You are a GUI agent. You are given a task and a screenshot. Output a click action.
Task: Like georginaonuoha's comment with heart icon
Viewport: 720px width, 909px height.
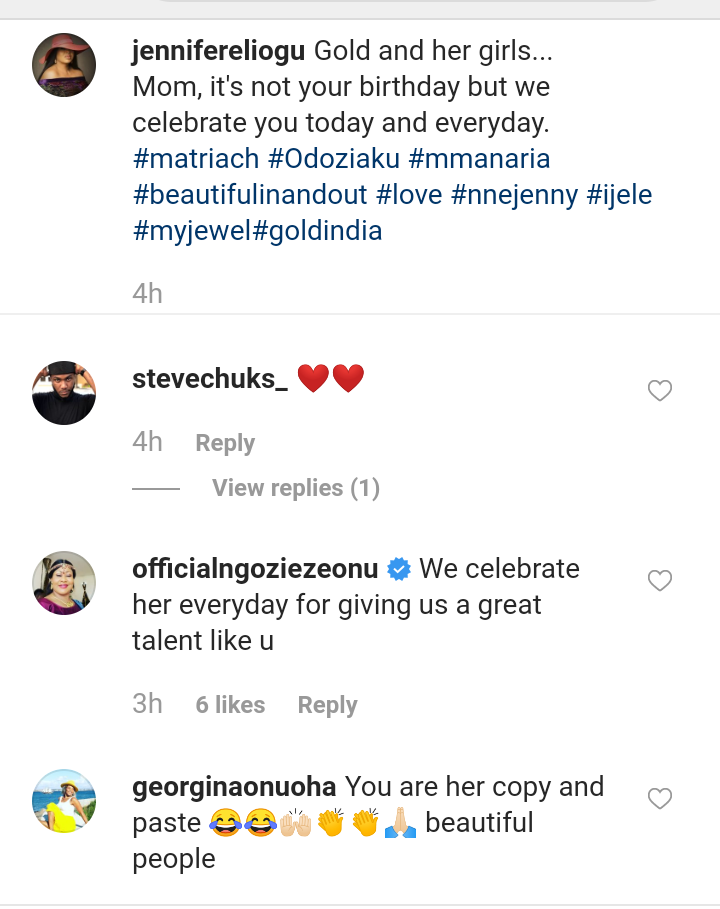click(660, 799)
